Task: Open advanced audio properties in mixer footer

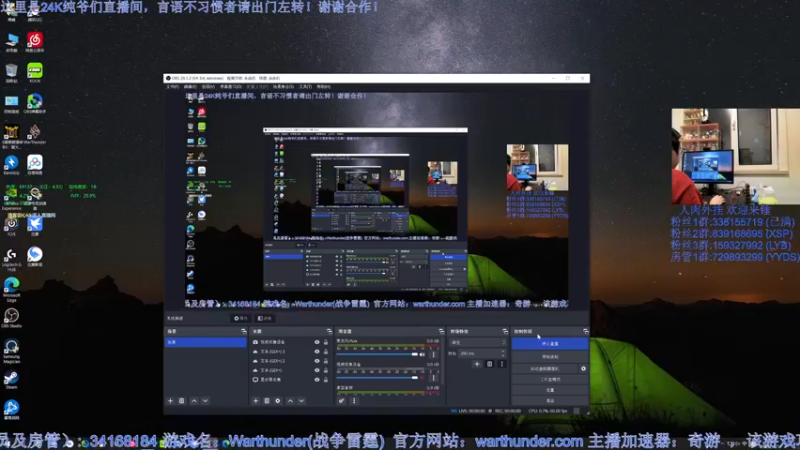Action: click(x=341, y=401)
